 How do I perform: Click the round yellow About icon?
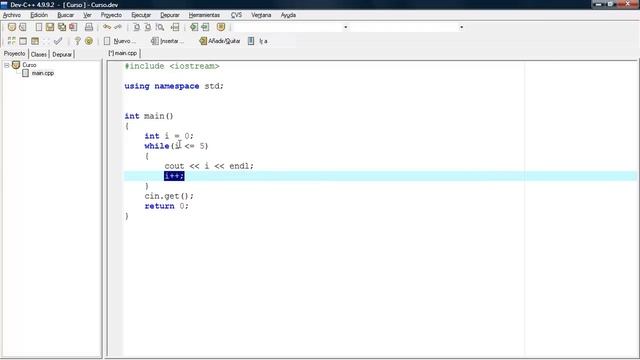[x=89, y=41]
